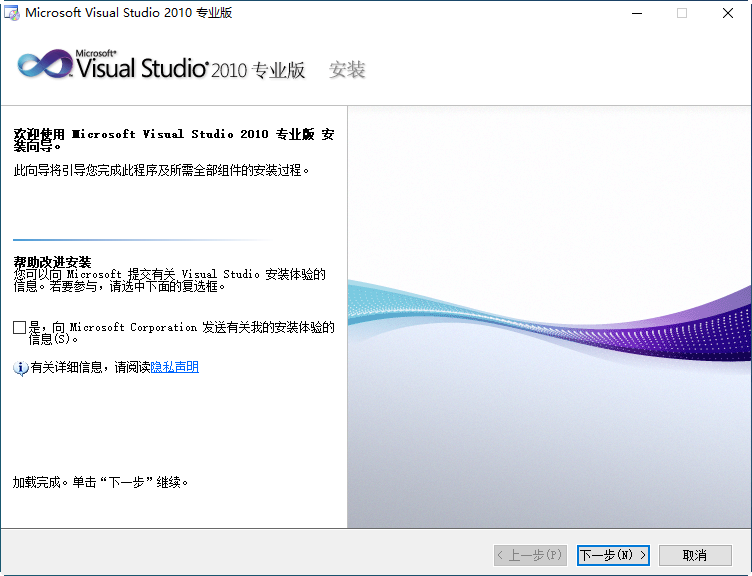This screenshot has width=752, height=576.
Task: Enable sending setup experience to Microsoft Corporation
Action: coord(19,328)
